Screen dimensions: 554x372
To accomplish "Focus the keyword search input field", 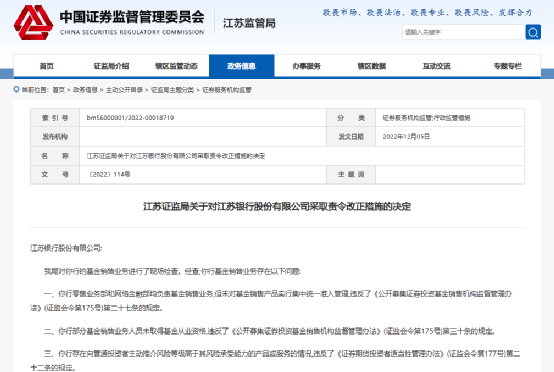I will coord(464,32).
